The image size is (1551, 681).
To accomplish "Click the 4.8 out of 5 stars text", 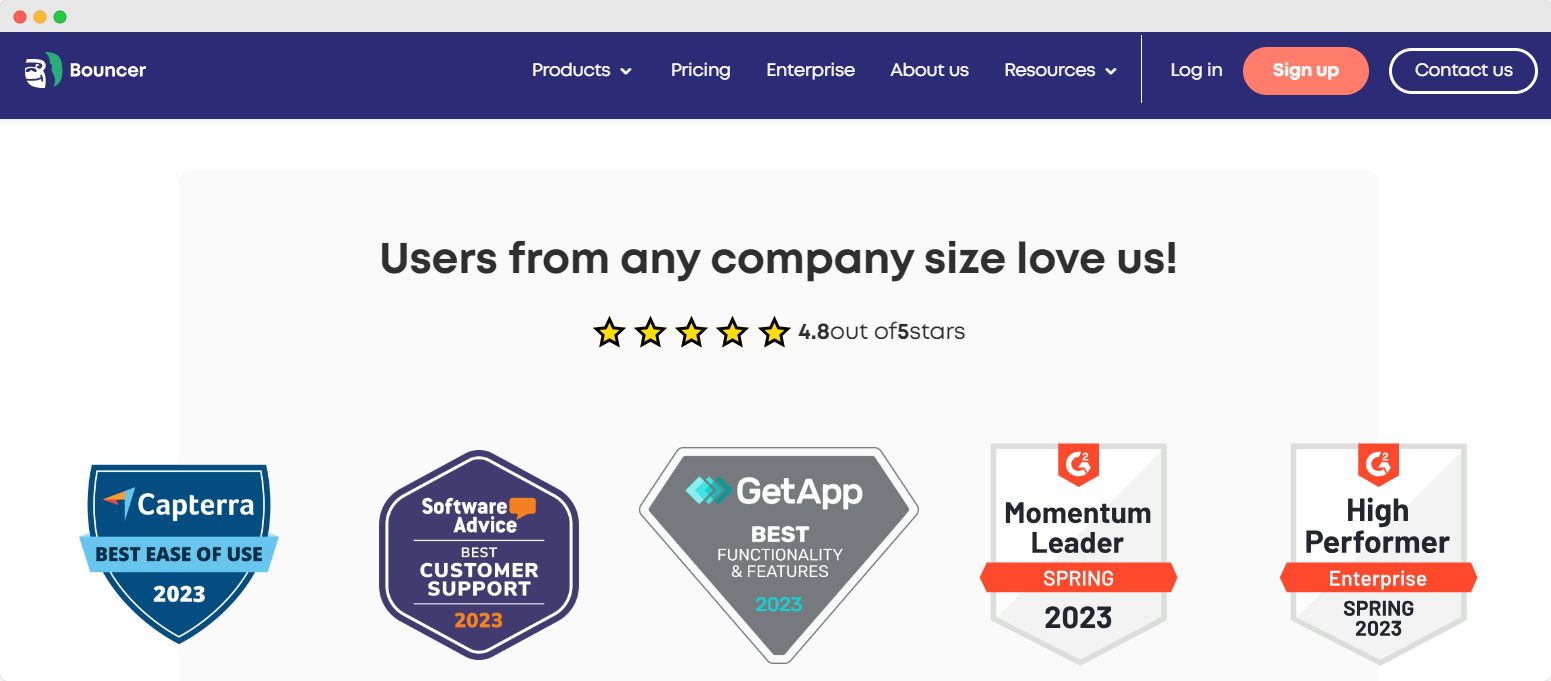I will [x=881, y=332].
